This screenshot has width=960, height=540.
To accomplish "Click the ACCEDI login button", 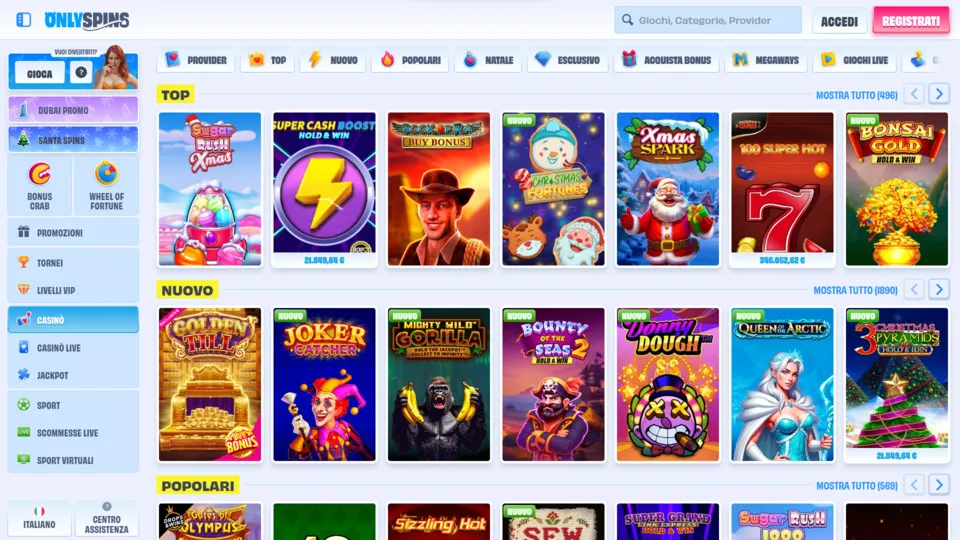I will point(839,21).
